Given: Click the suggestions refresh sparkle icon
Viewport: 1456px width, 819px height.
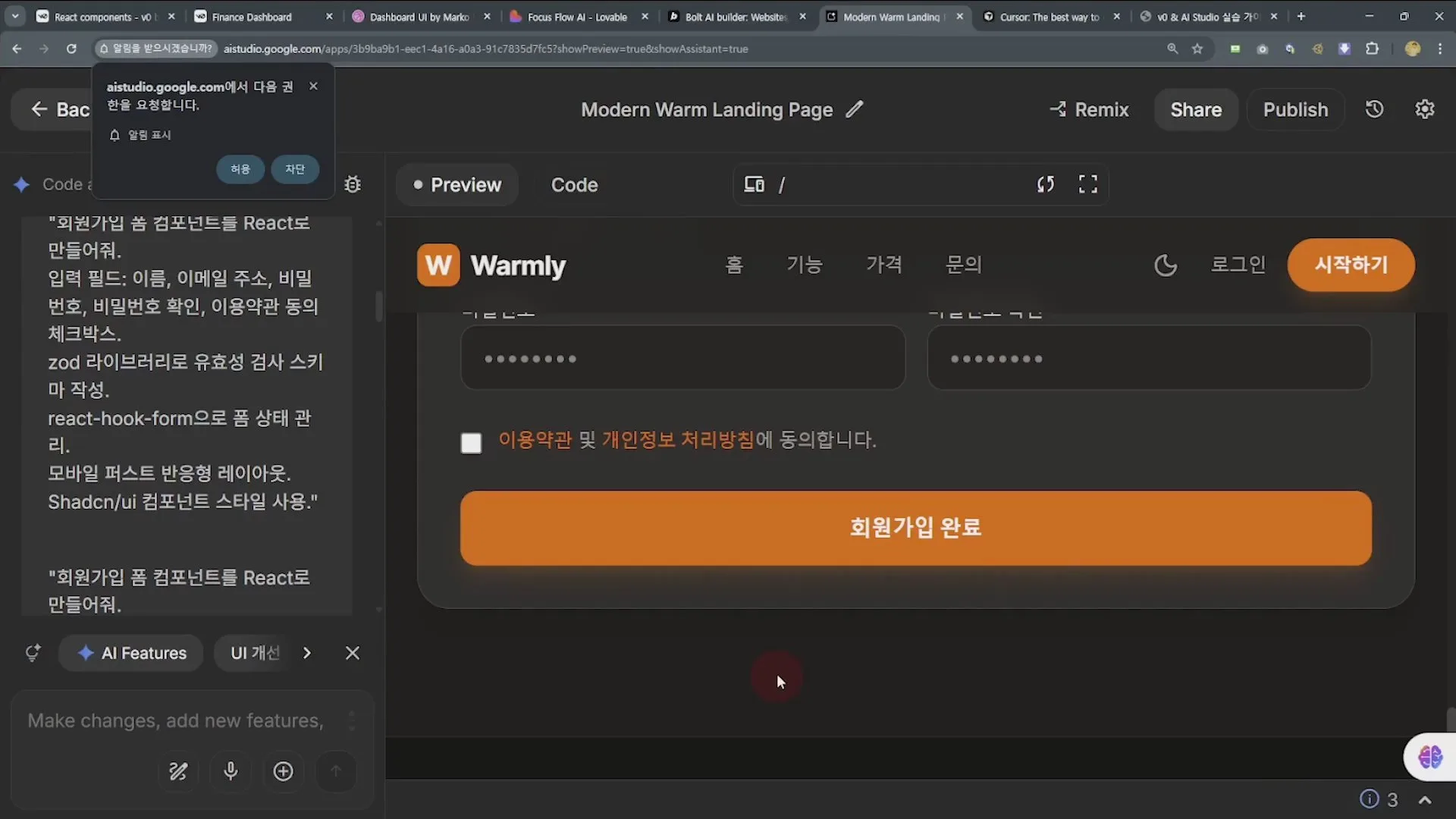Looking at the screenshot, I should 33,653.
